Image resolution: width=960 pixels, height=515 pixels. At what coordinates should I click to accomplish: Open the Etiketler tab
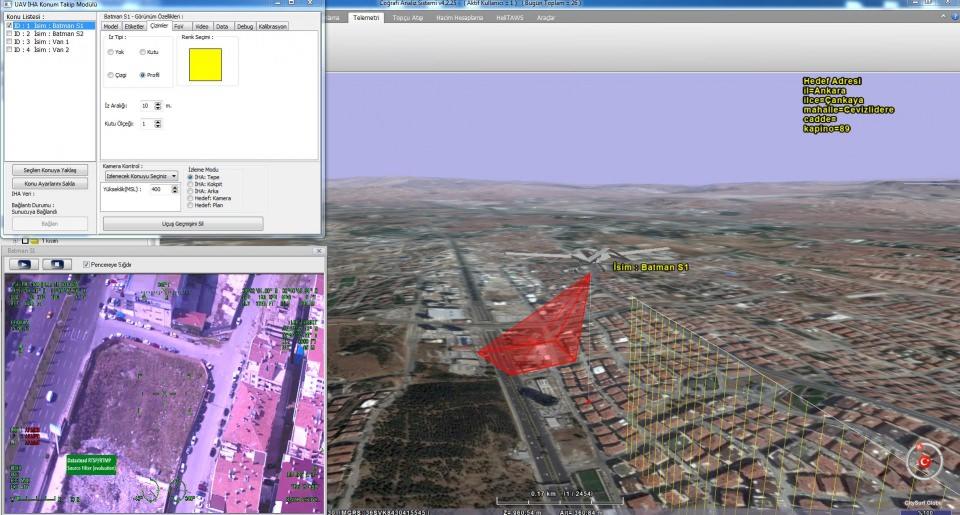[134, 27]
